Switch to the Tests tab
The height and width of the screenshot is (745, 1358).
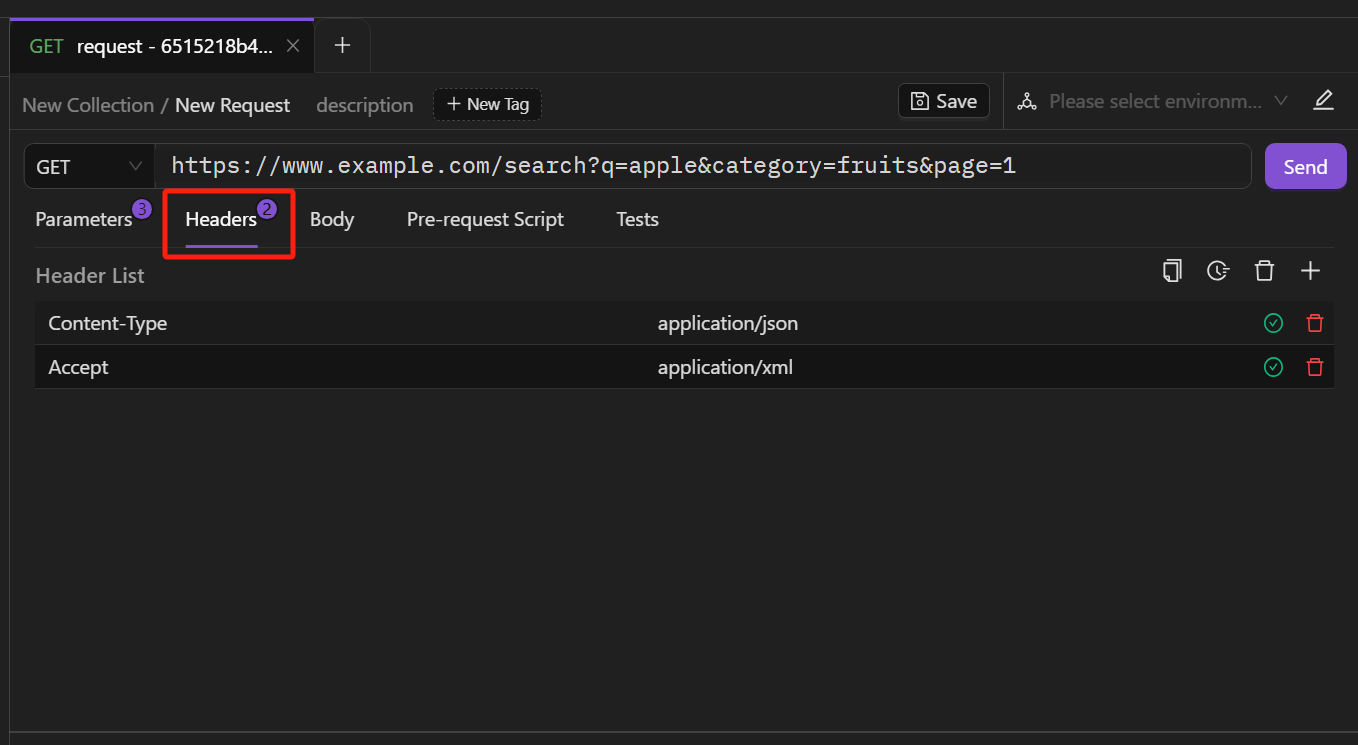coord(637,219)
